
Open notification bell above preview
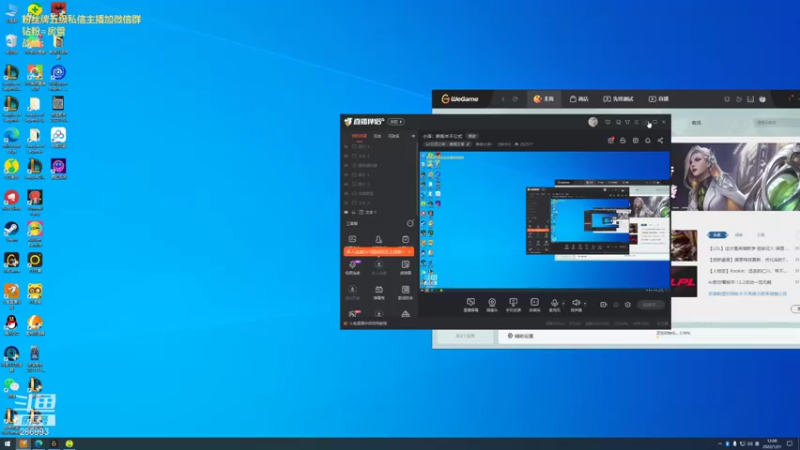[x=647, y=140]
